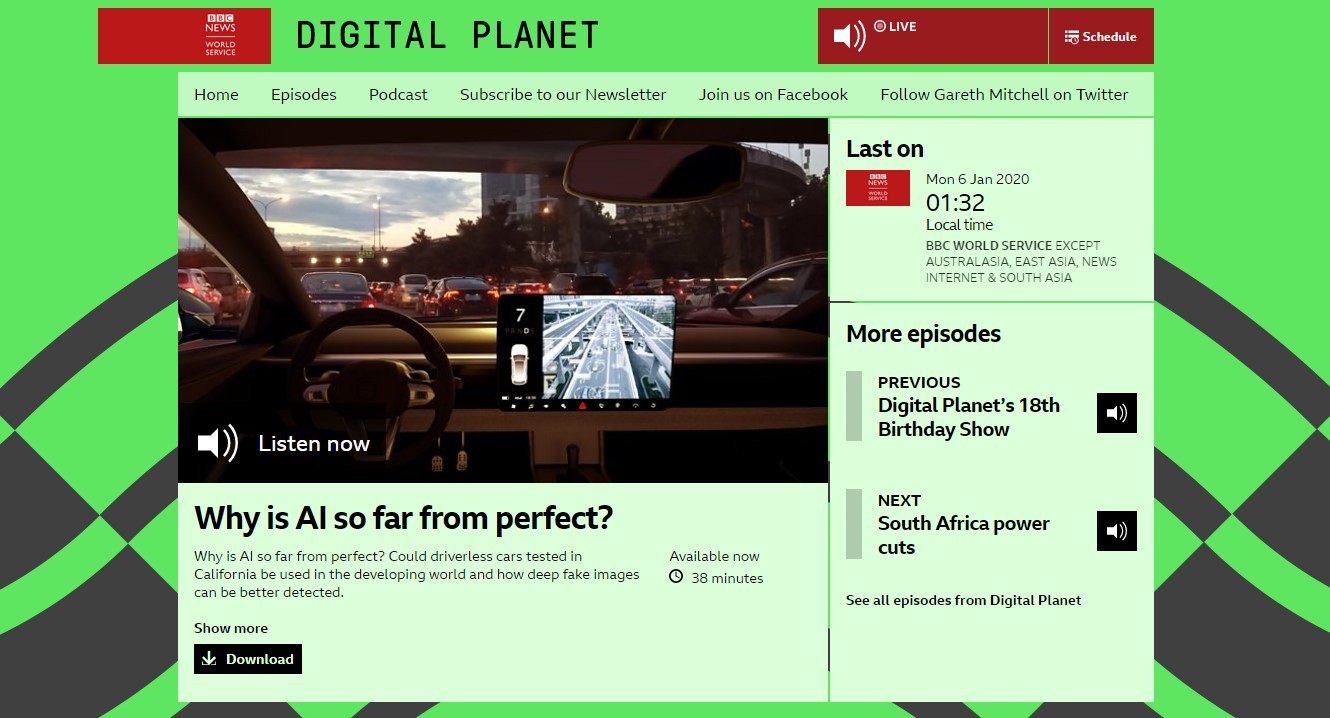Click the 01:32 broadcast time
The image size is (1330, 718).
956,202
